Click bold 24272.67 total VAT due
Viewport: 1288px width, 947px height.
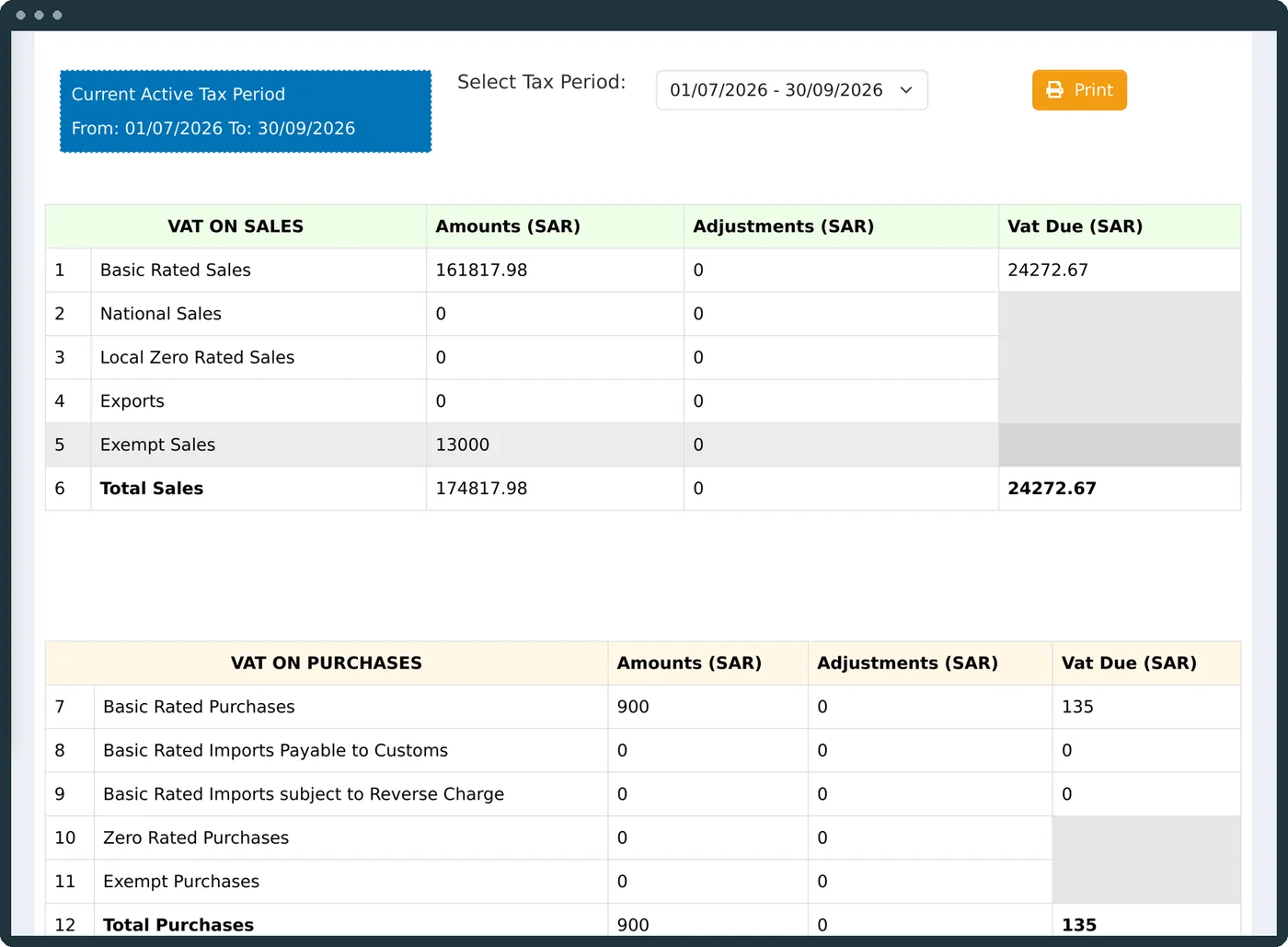(x=1052, y=489)
